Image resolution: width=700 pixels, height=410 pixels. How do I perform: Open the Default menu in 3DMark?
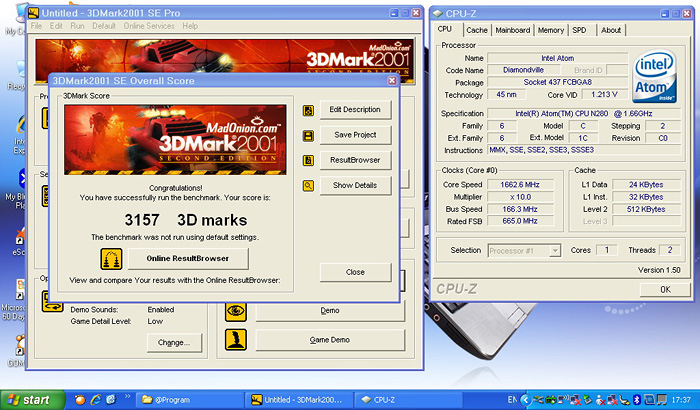(104, 26)
